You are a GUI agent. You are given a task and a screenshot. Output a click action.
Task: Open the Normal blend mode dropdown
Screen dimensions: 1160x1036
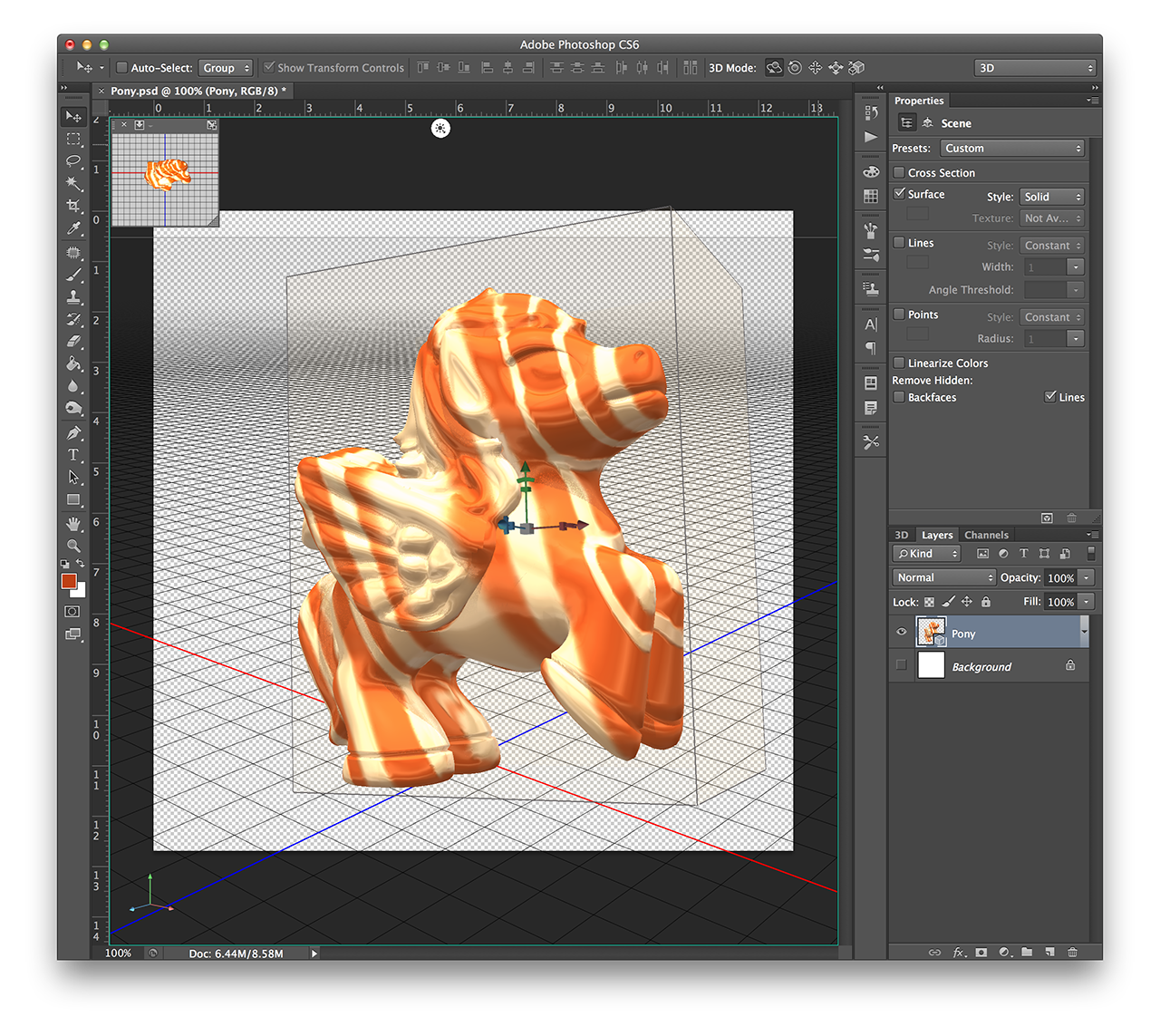[944, 577]
